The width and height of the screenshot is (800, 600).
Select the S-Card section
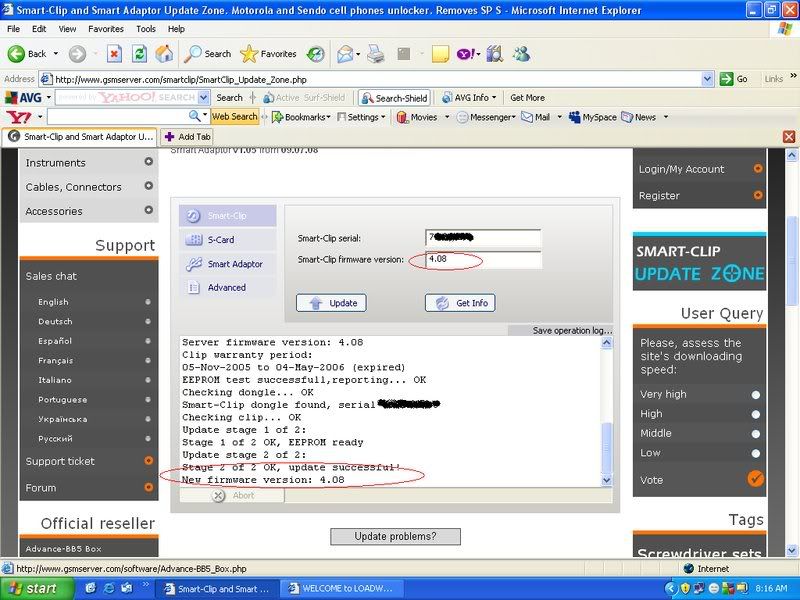228,240
